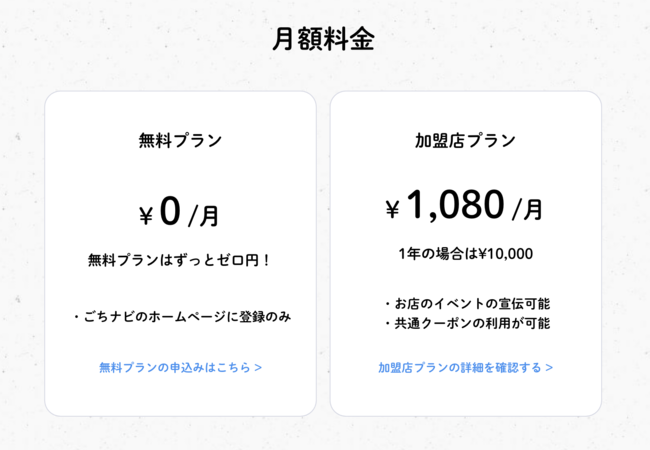Click the yen symbol beside 1,080
The height and width of the screenshot is (450, 650).
pos(392,210)
